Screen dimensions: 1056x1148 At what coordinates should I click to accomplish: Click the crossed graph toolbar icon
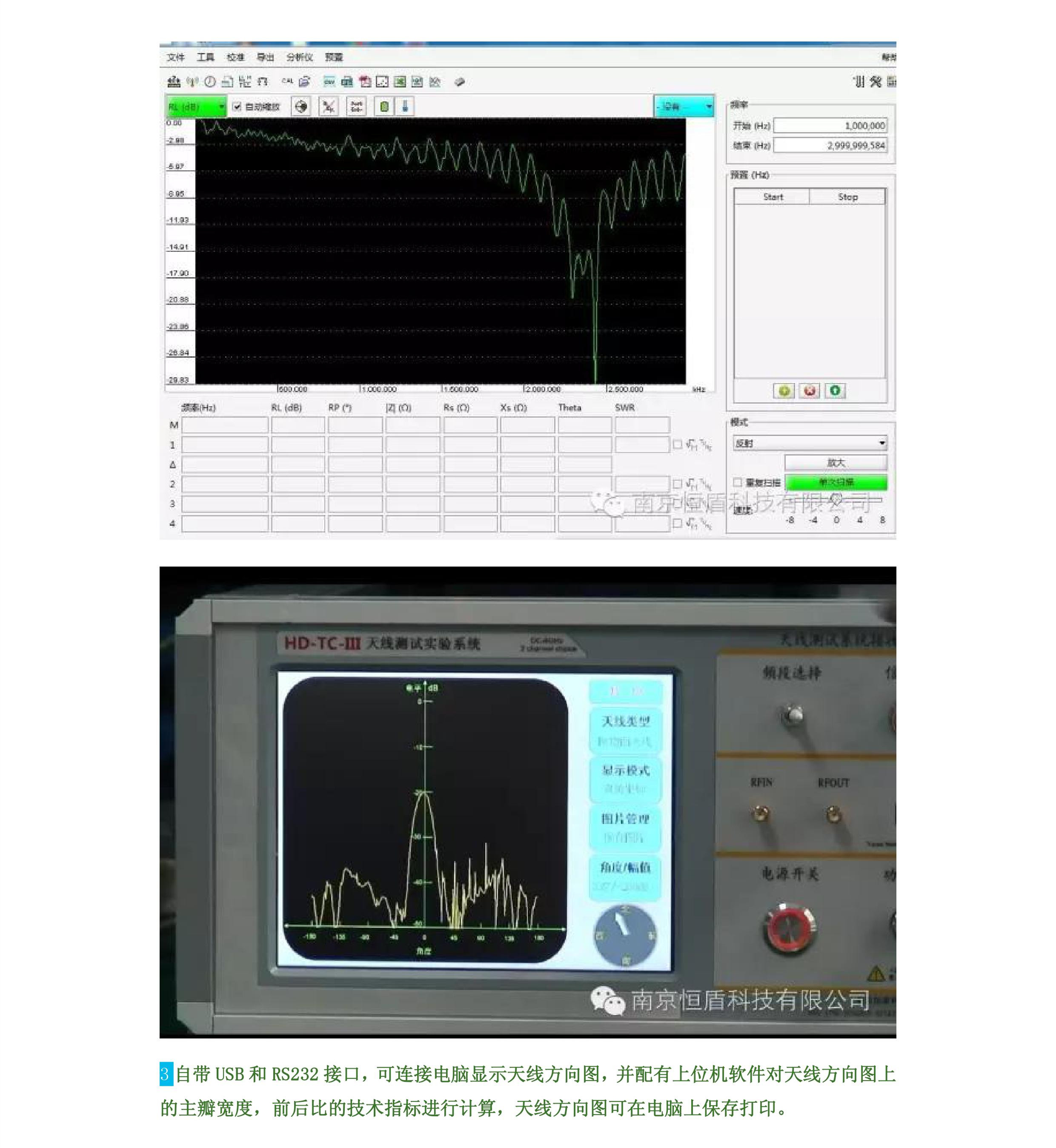[435, 82]
